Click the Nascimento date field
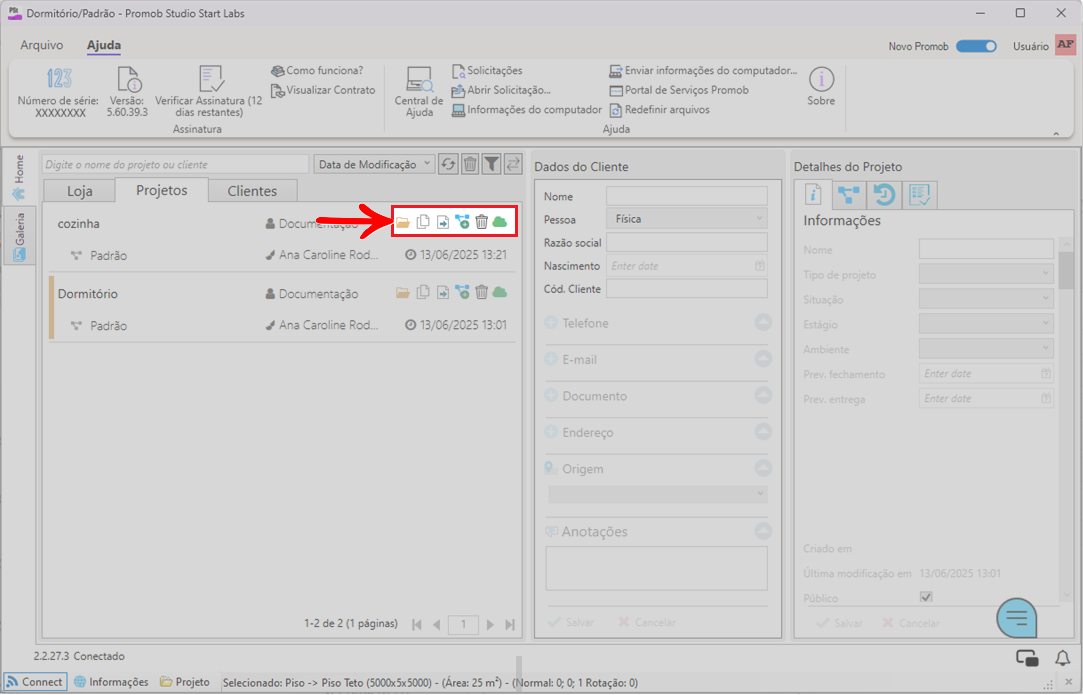The width and height of the screenshot is (1083, 695). 687,265
